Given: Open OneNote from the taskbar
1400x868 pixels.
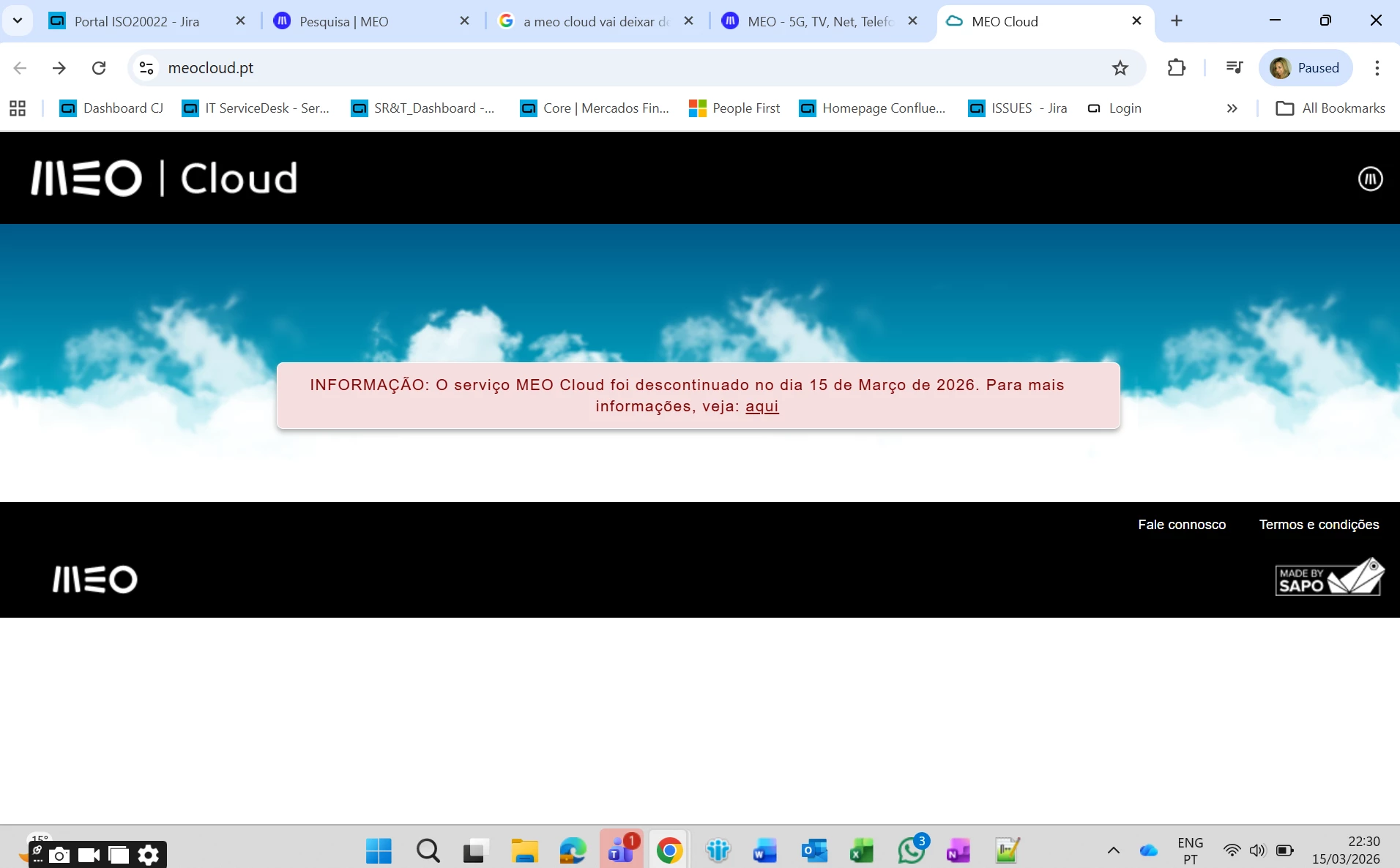Looking at the screenshot, I should click(958, 850).
